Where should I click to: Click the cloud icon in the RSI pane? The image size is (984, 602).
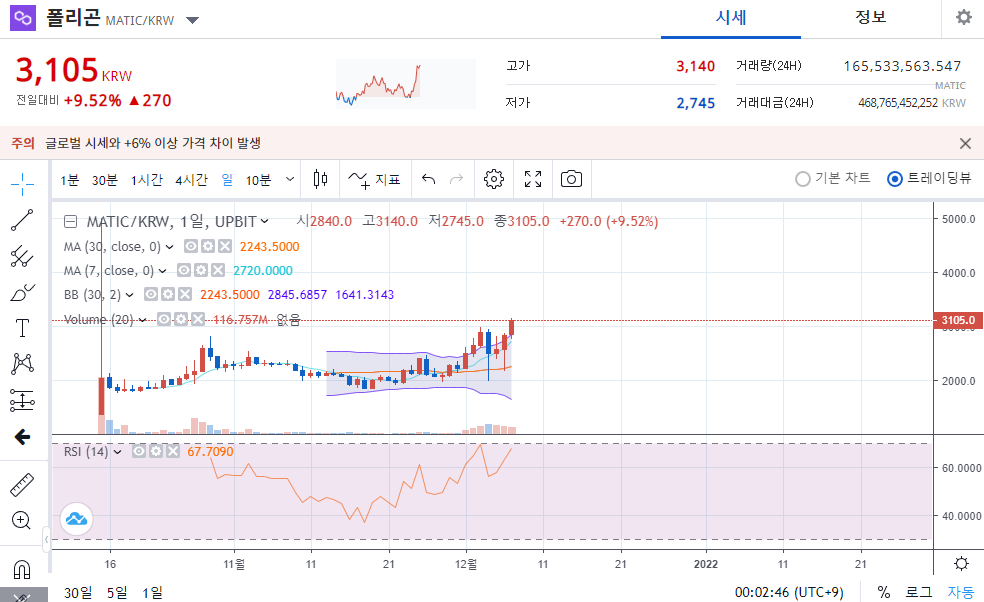(x=77, y=519)
